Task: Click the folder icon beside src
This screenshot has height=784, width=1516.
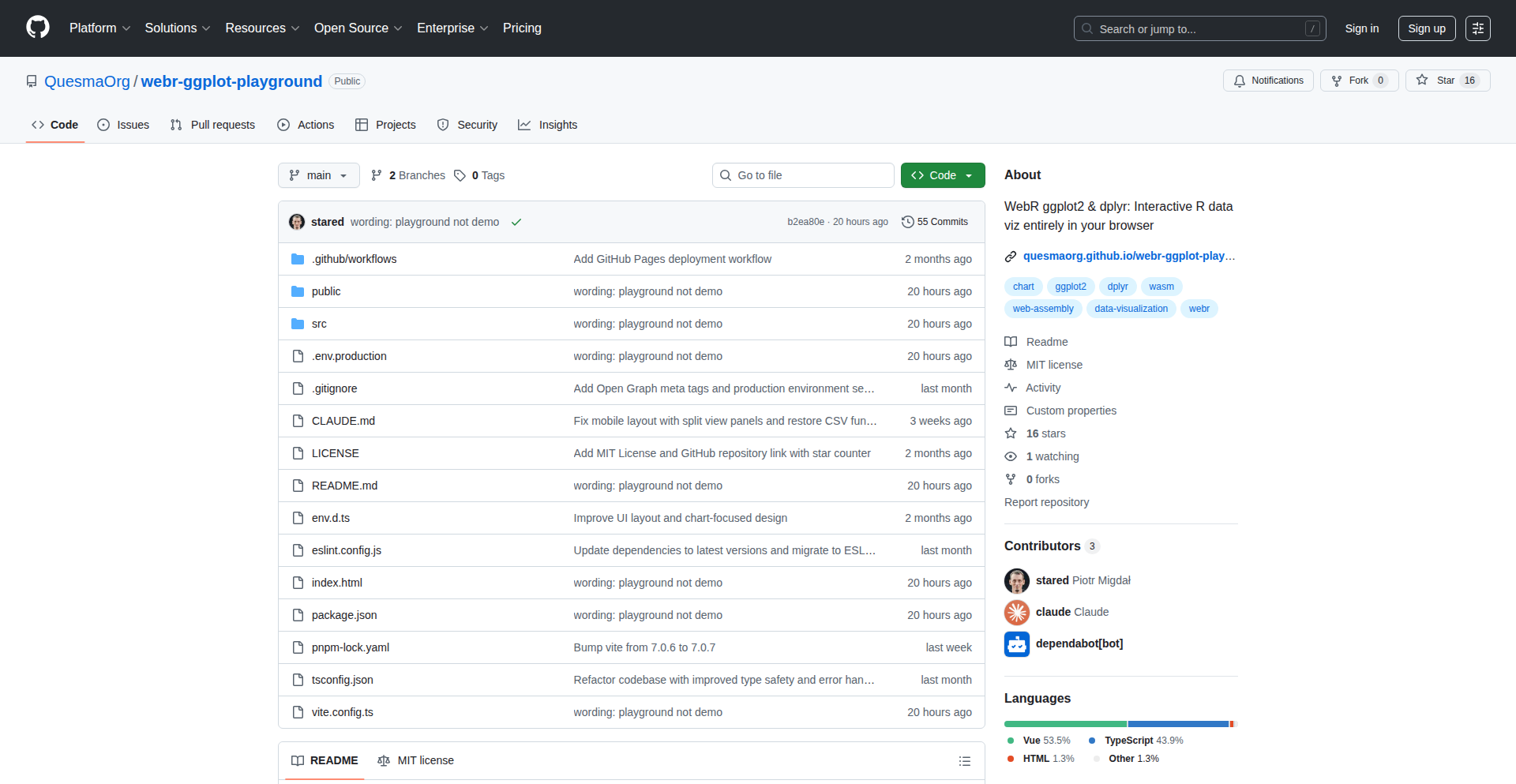Action: (298, 324)
